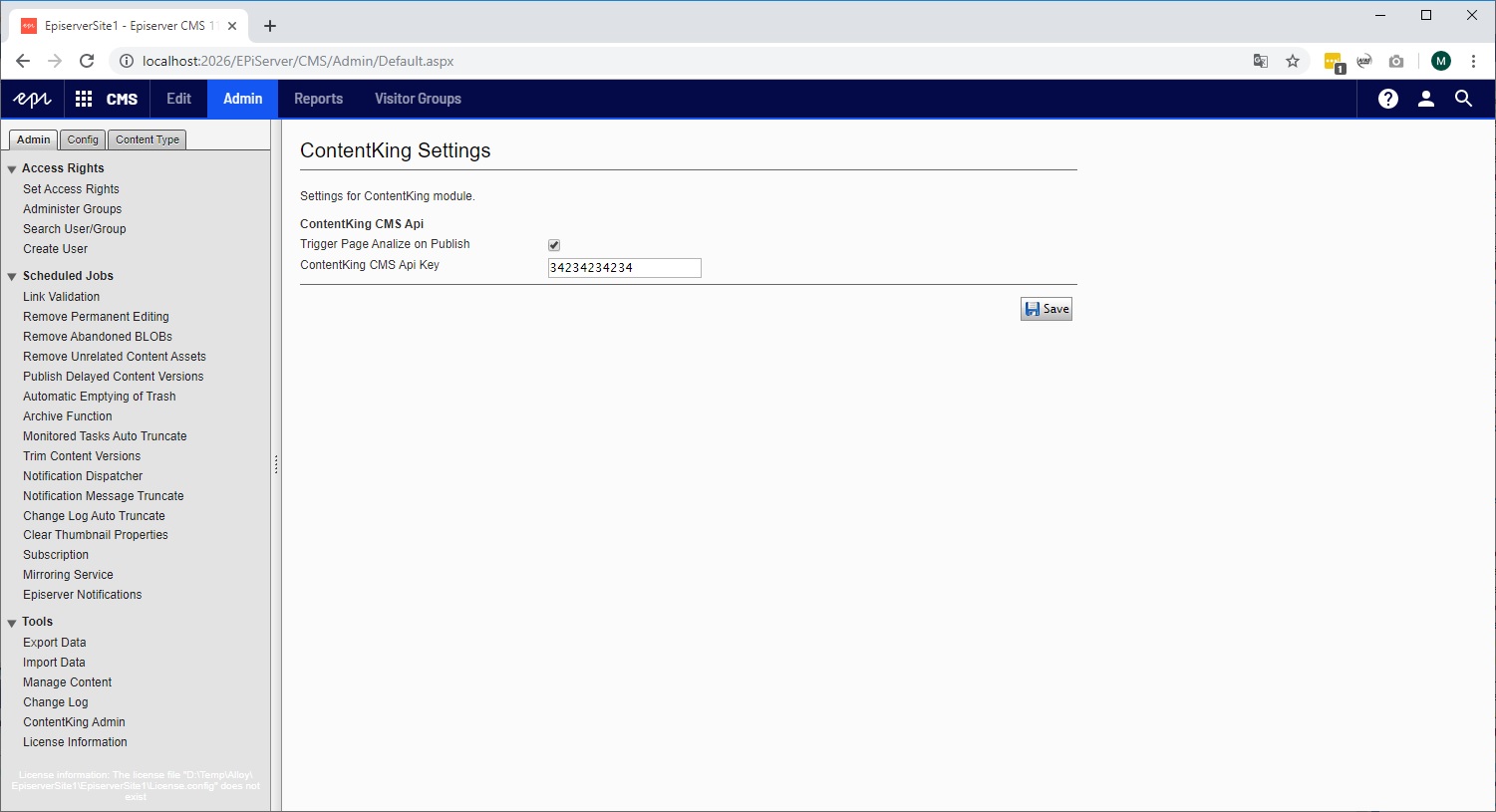1496x812 pixels.
Task: Open Remove Abandoned BLOBs job
Action: (x=98, y=337)
